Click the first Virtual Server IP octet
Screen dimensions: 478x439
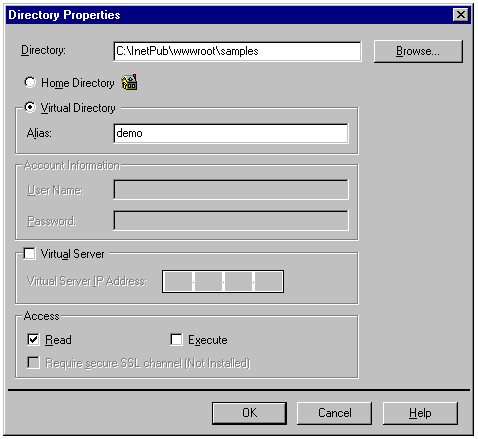[x=178, y=281]
